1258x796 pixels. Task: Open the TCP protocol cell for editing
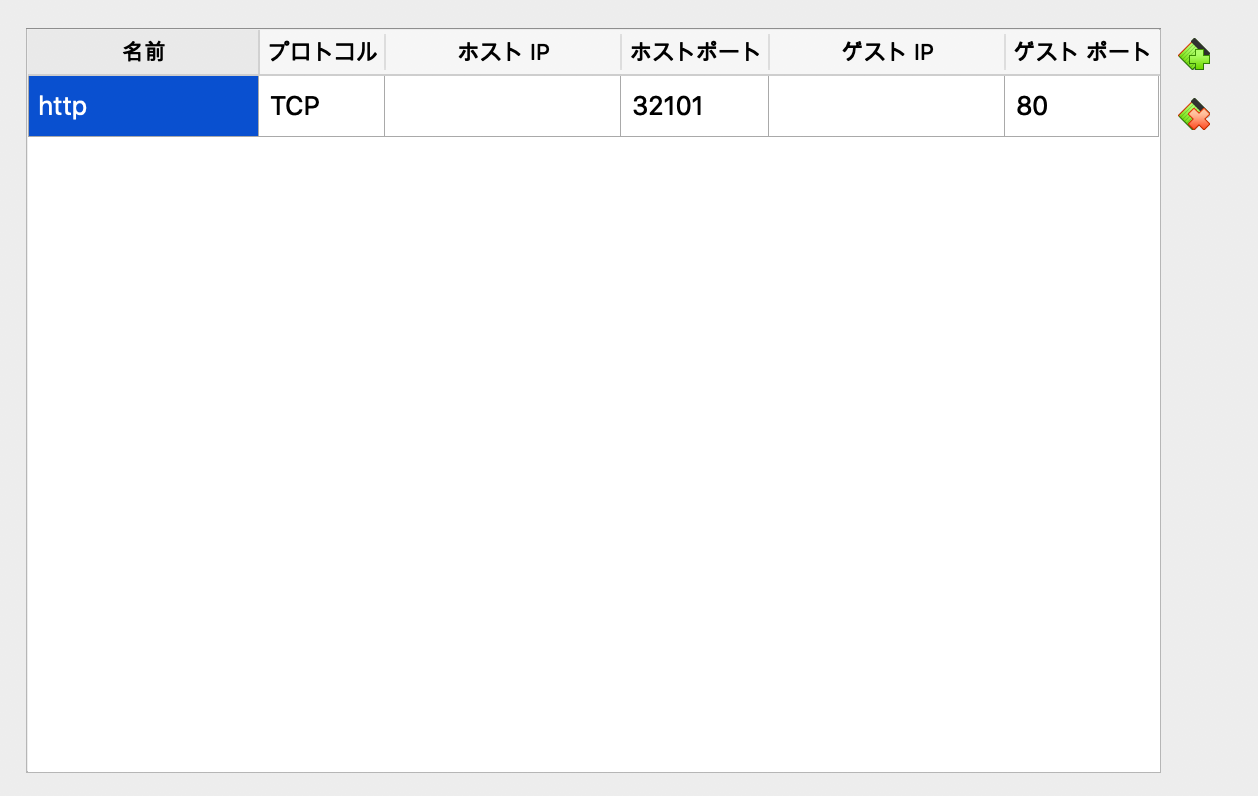coord(321,105)
